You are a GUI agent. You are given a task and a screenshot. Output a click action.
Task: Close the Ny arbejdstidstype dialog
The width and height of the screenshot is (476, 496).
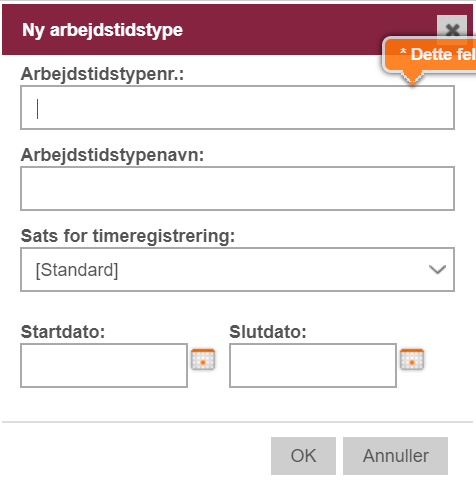(452, 30)
